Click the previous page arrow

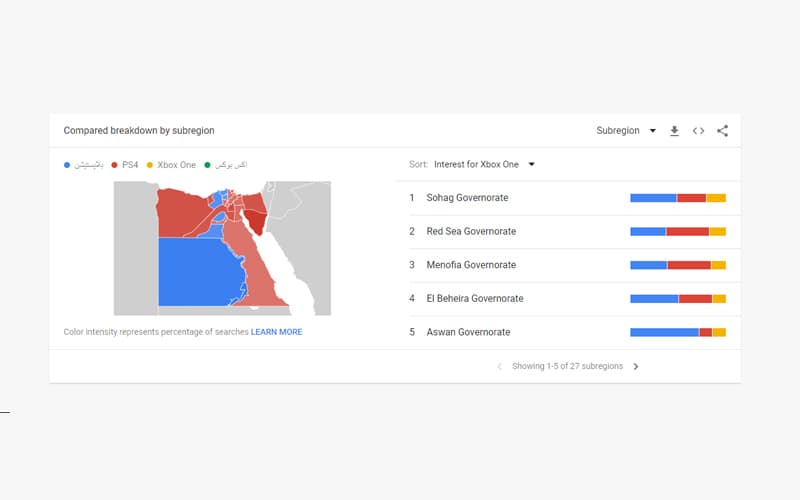coord(500,366)
